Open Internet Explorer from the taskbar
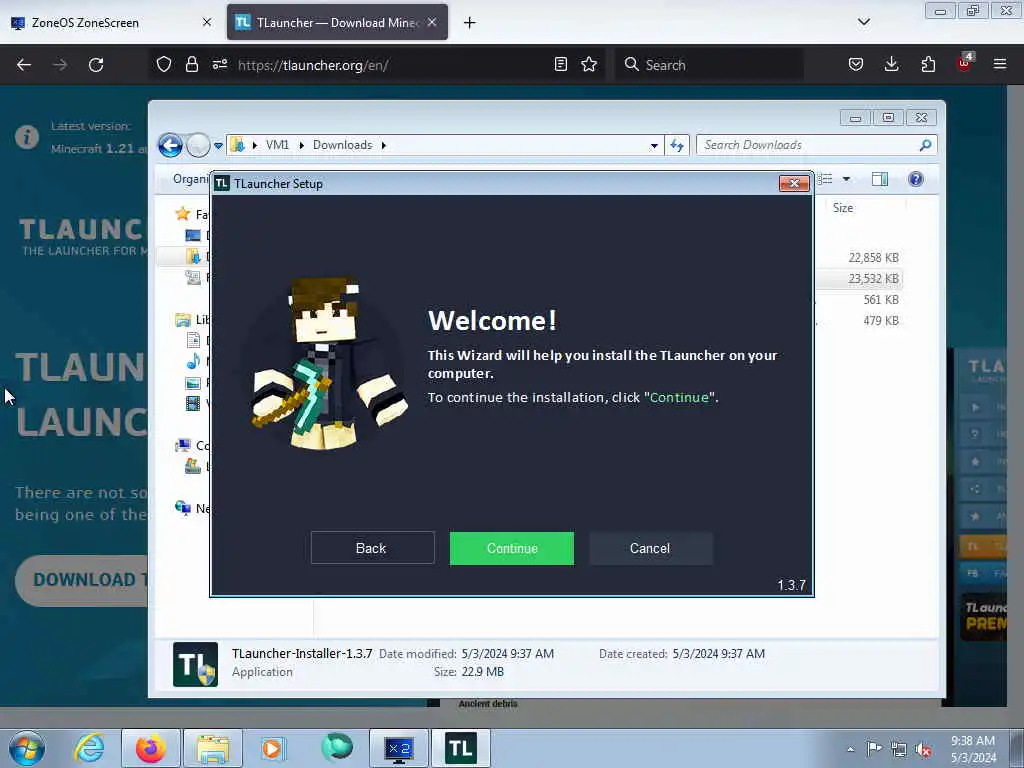Screen dimensions: 1024x768 tap(89, 748)
